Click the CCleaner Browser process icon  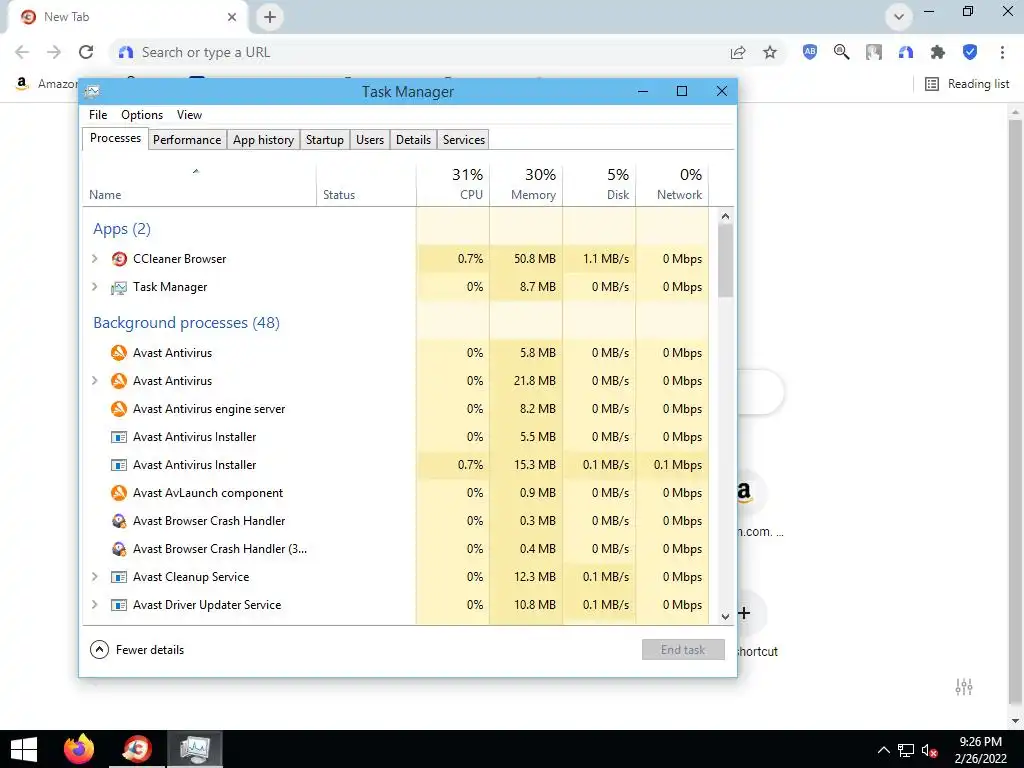coord(119,259)
